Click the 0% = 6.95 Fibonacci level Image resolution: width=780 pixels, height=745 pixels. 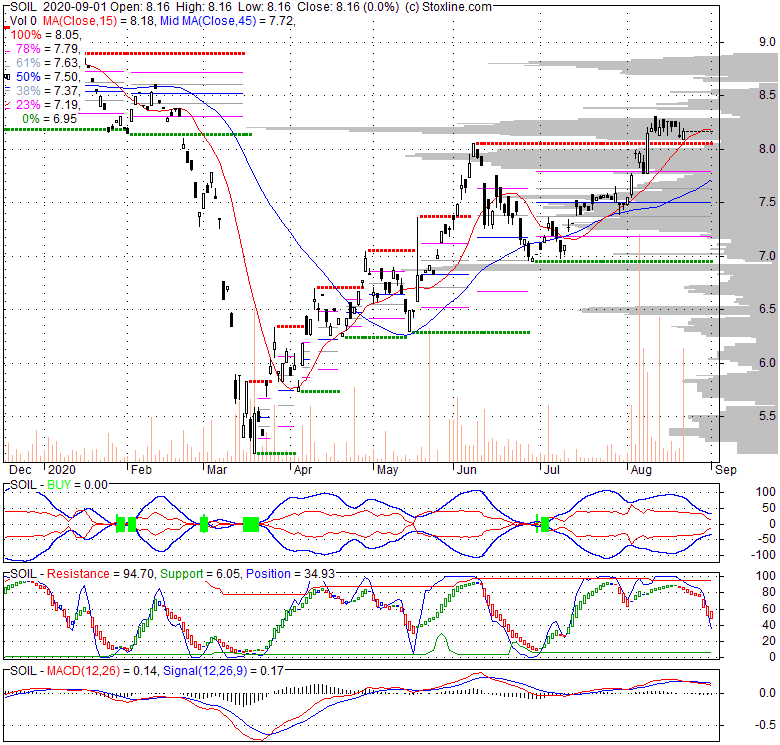pos(50,119)
